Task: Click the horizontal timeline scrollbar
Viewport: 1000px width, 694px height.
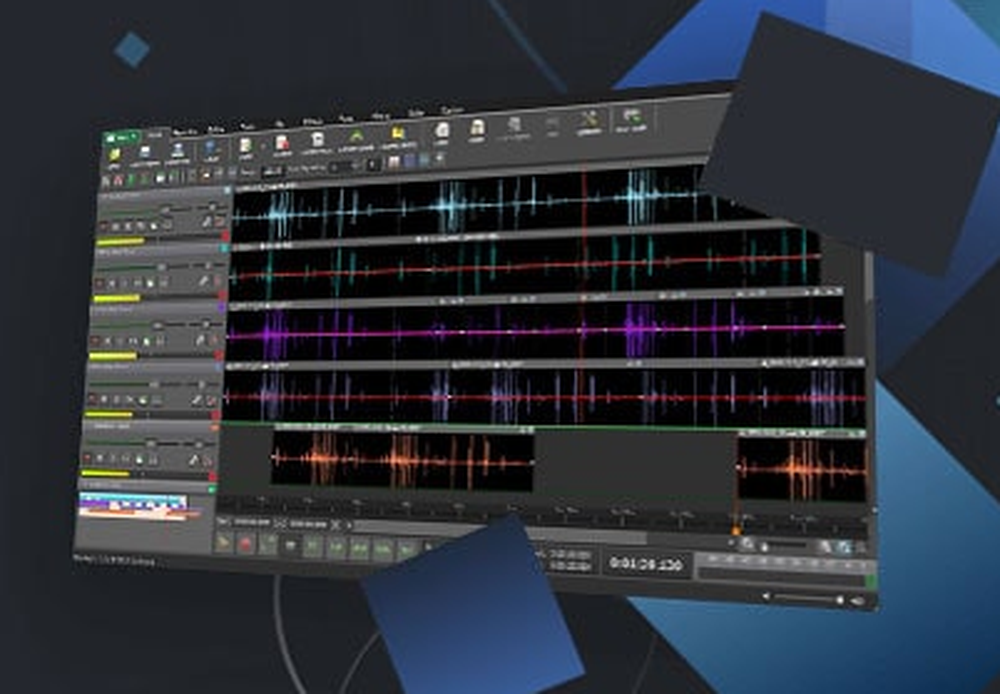Action: point(501,533)
